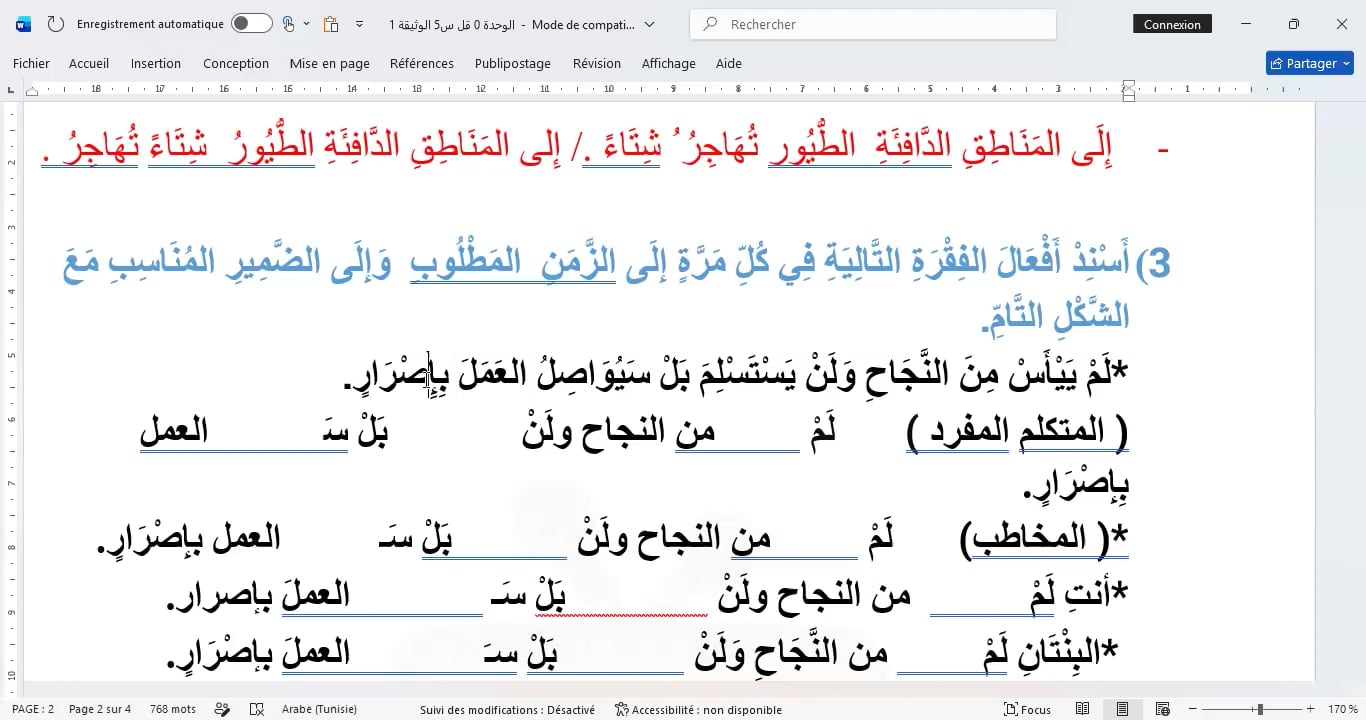Open the Publipostage tab
1366x720 pixels.
pos(513,63)
